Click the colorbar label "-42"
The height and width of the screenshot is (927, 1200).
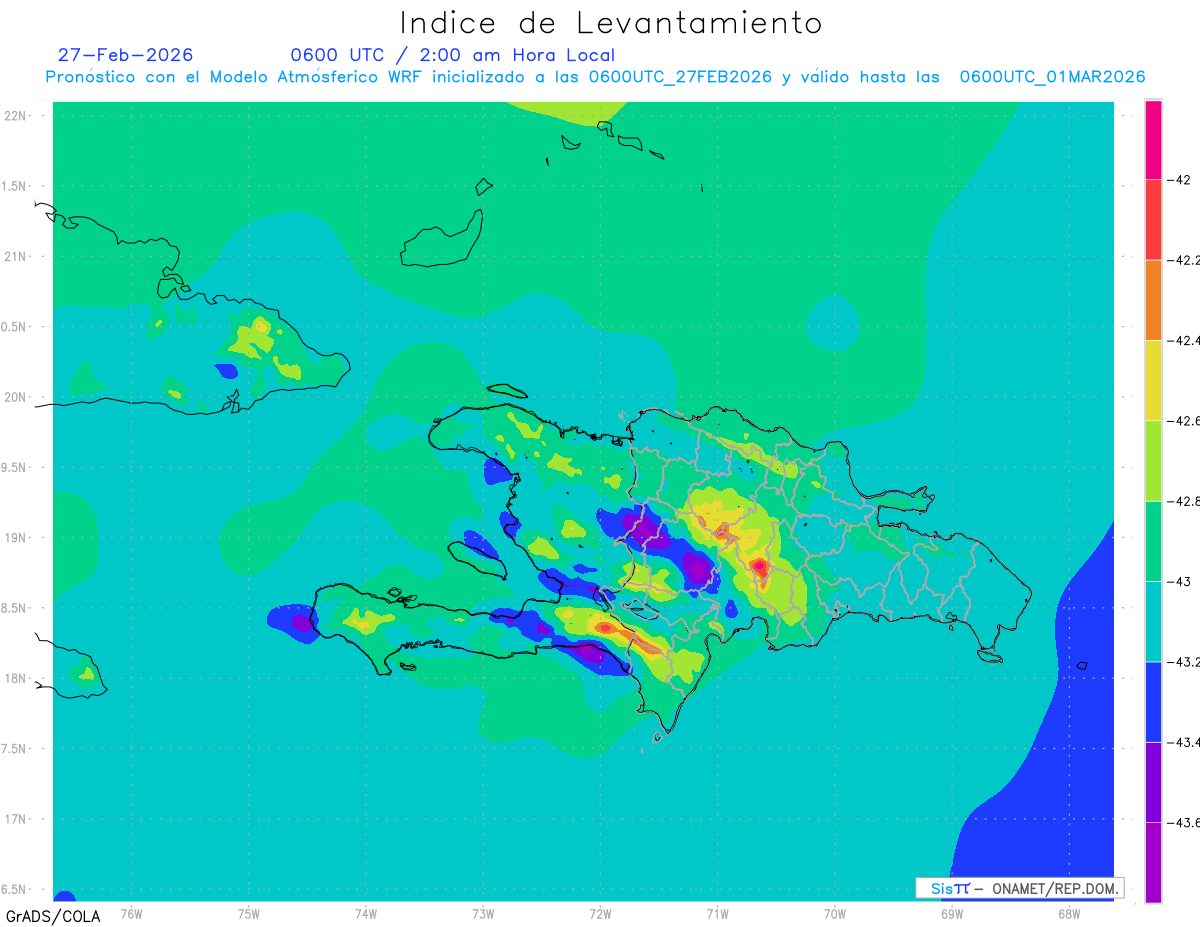(1180, 180)
